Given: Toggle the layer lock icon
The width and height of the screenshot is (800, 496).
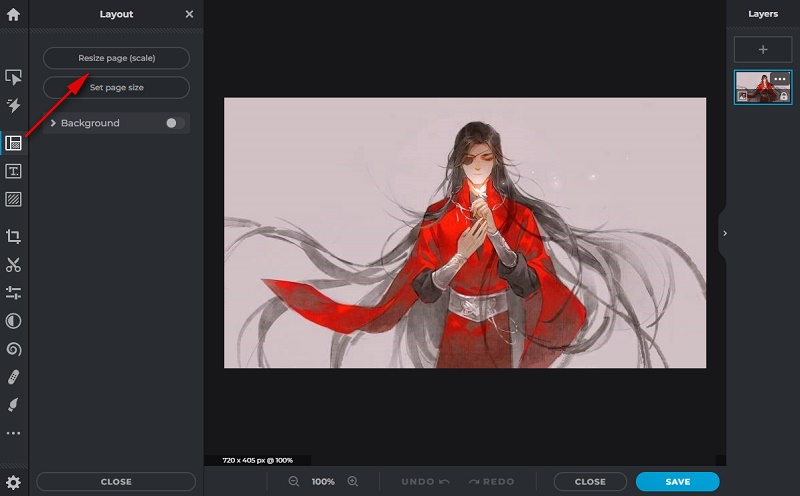Looking at the screenshot, I should (784, 96).
